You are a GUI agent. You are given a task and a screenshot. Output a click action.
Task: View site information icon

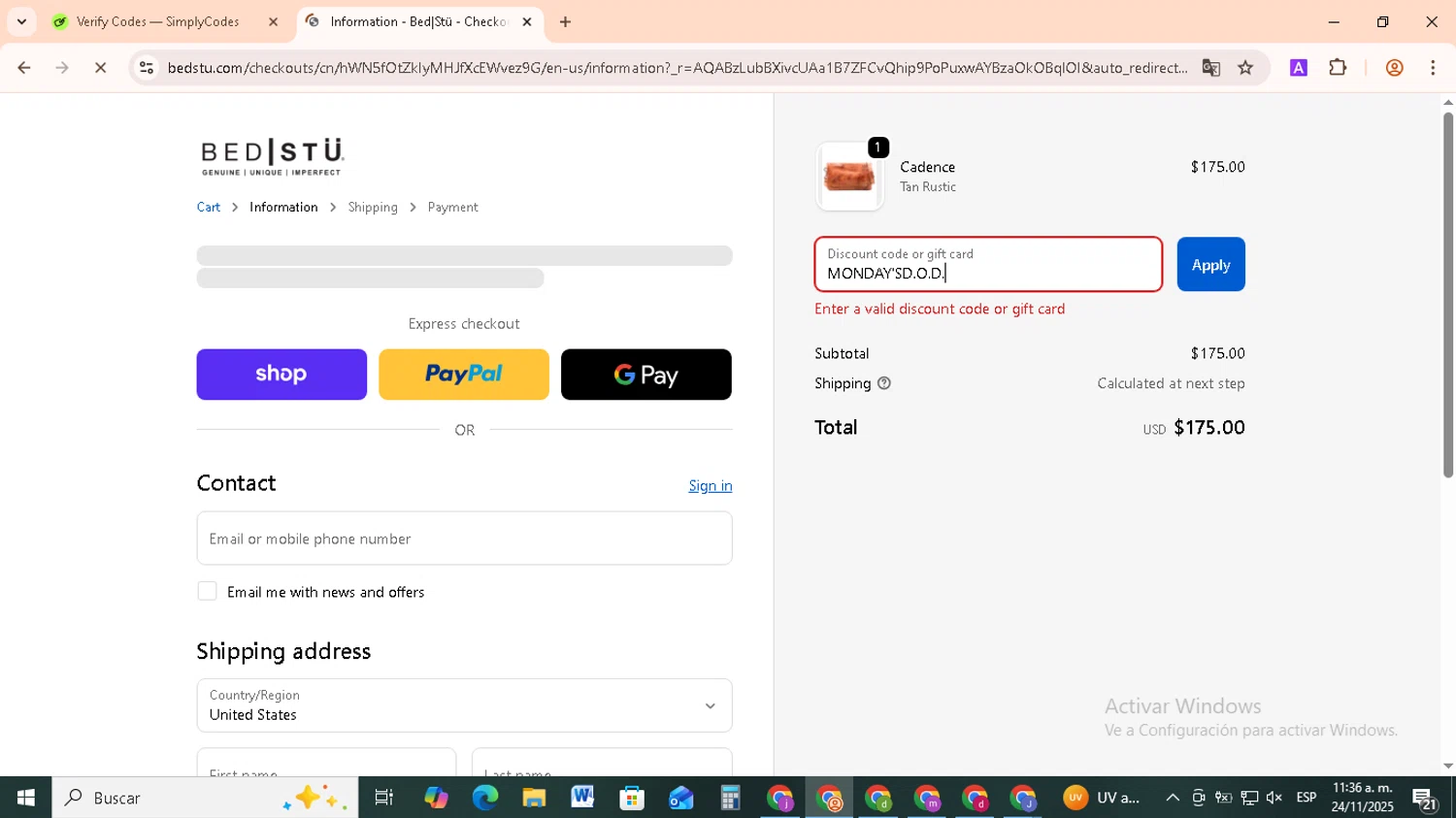[147, 68]
